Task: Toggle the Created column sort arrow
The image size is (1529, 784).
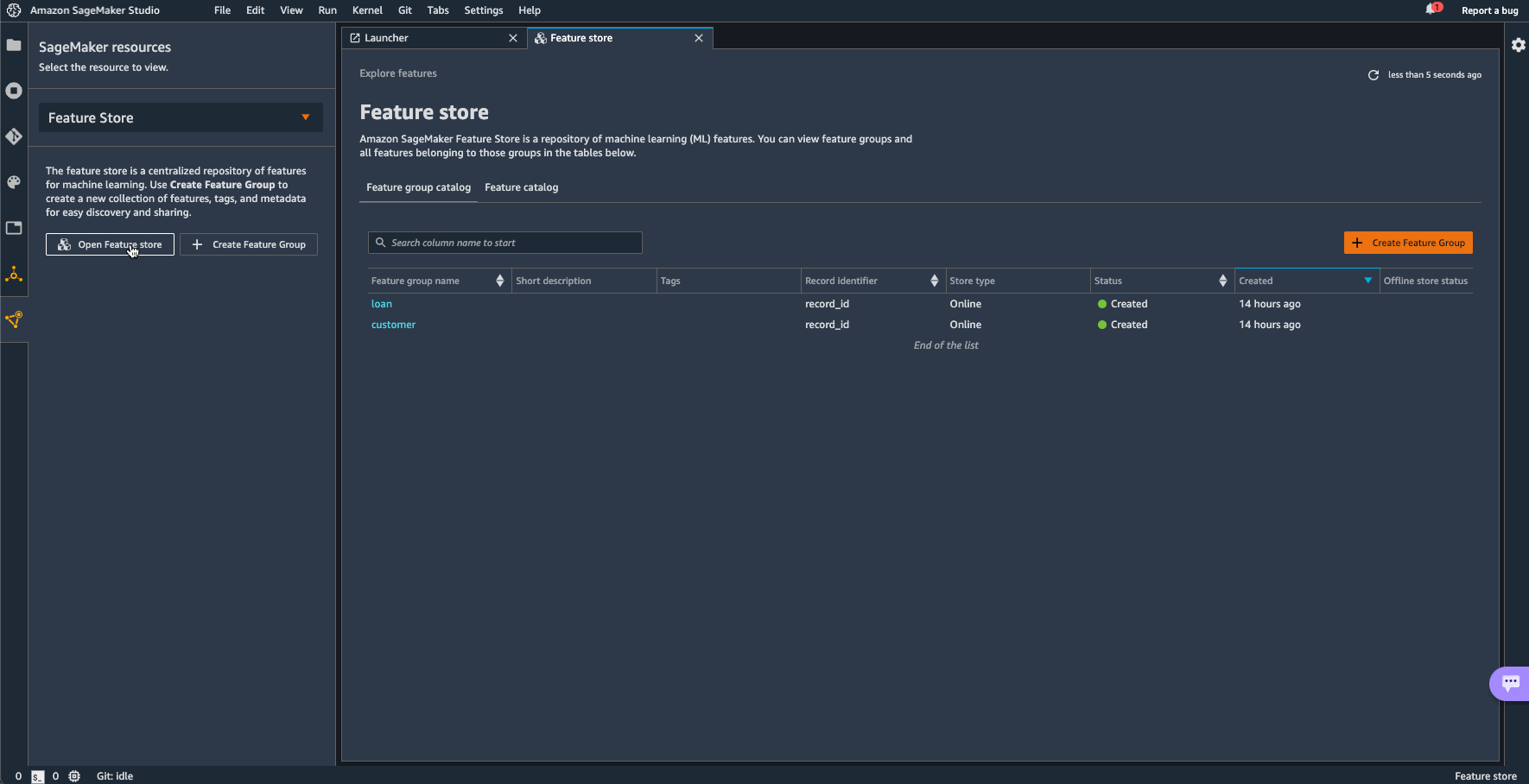Action: click(x=1367, y=281)
